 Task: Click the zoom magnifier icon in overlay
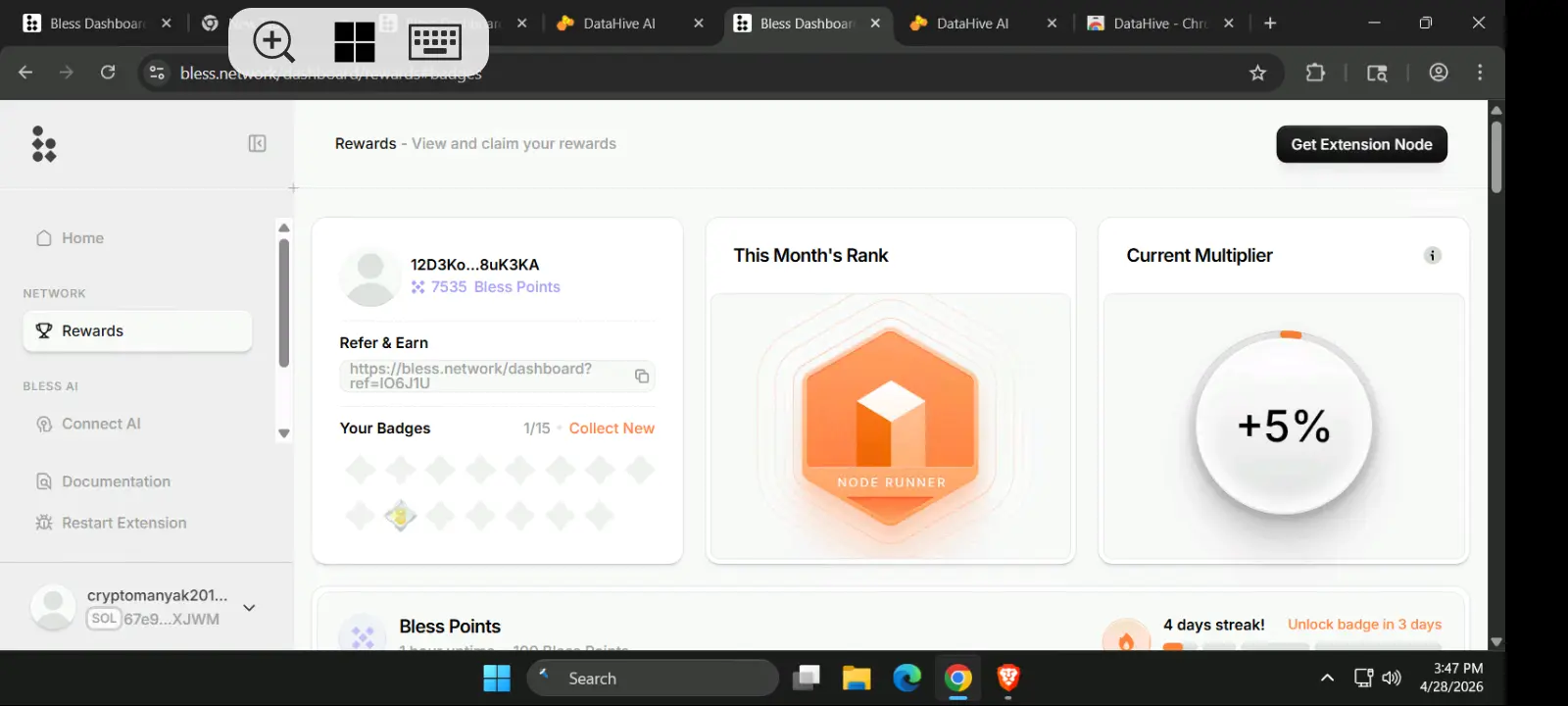273,42
